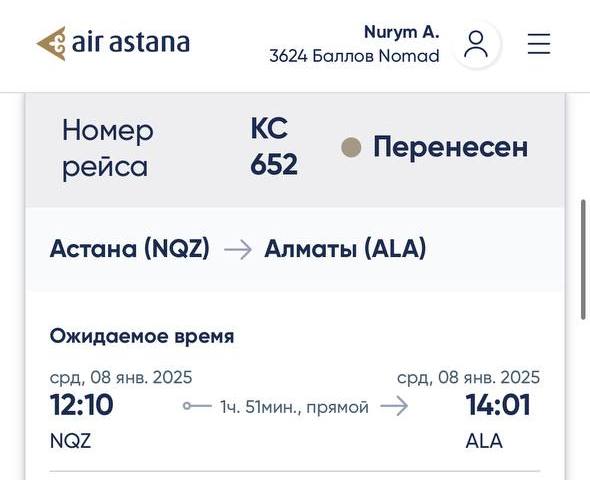This screenshot has height=480, width=590.
Task: Select flight number KC 652
Action: click(x=274, y=147)
